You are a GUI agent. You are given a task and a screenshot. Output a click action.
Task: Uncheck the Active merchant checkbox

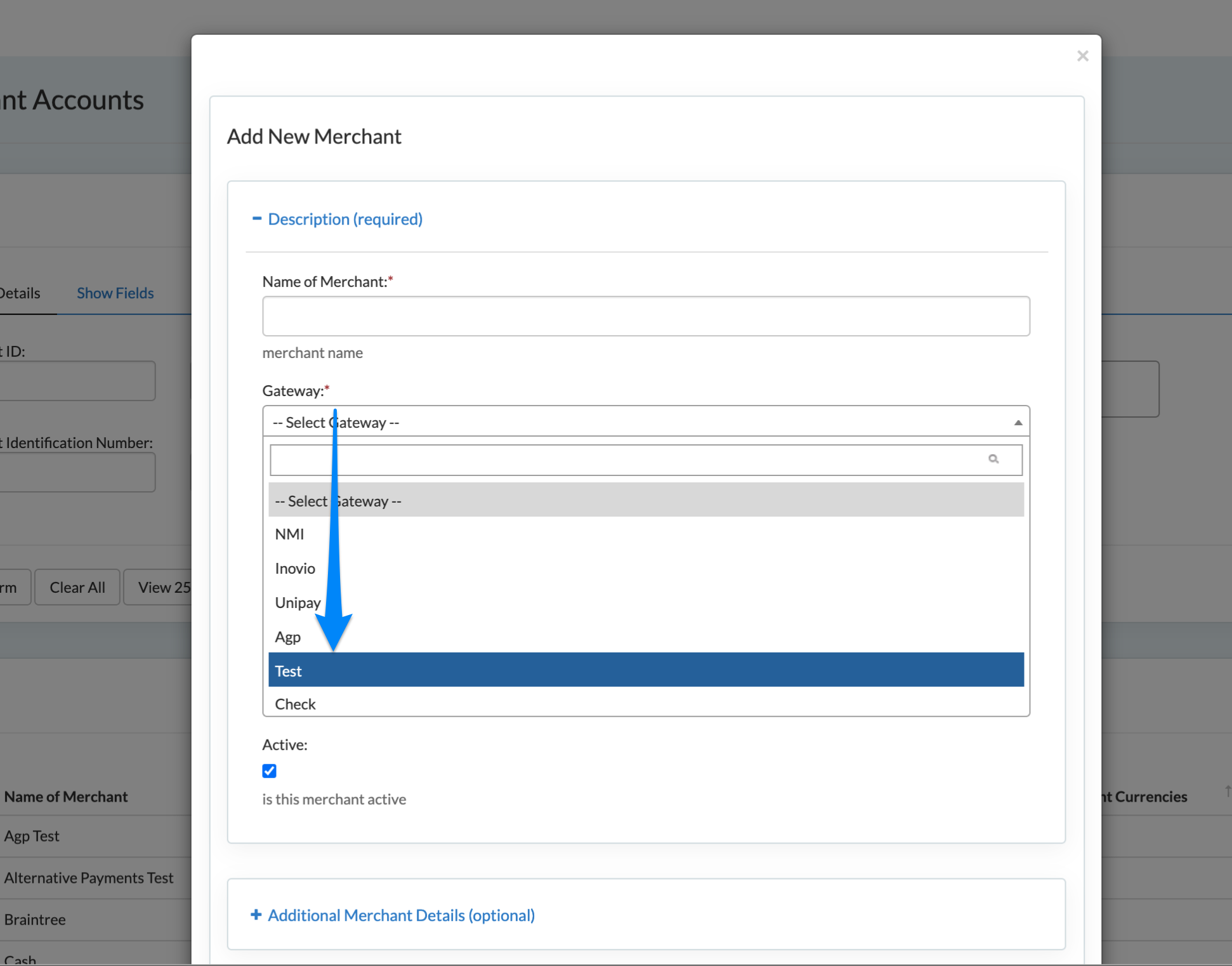coord(269,771)
